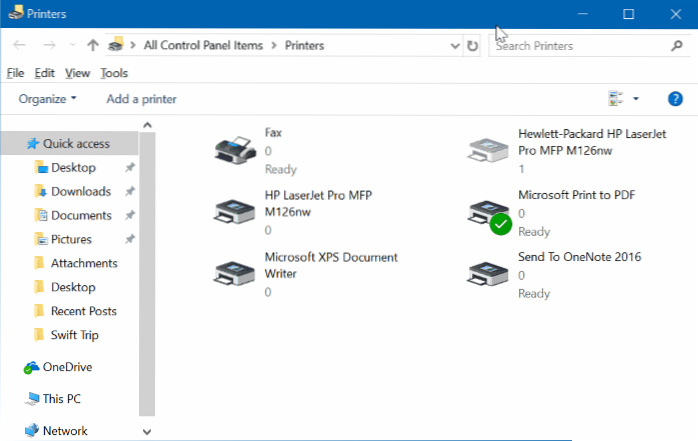Click the Refresh icon in address bar
The width and height of the screenshot is (698, 441).
473,45
